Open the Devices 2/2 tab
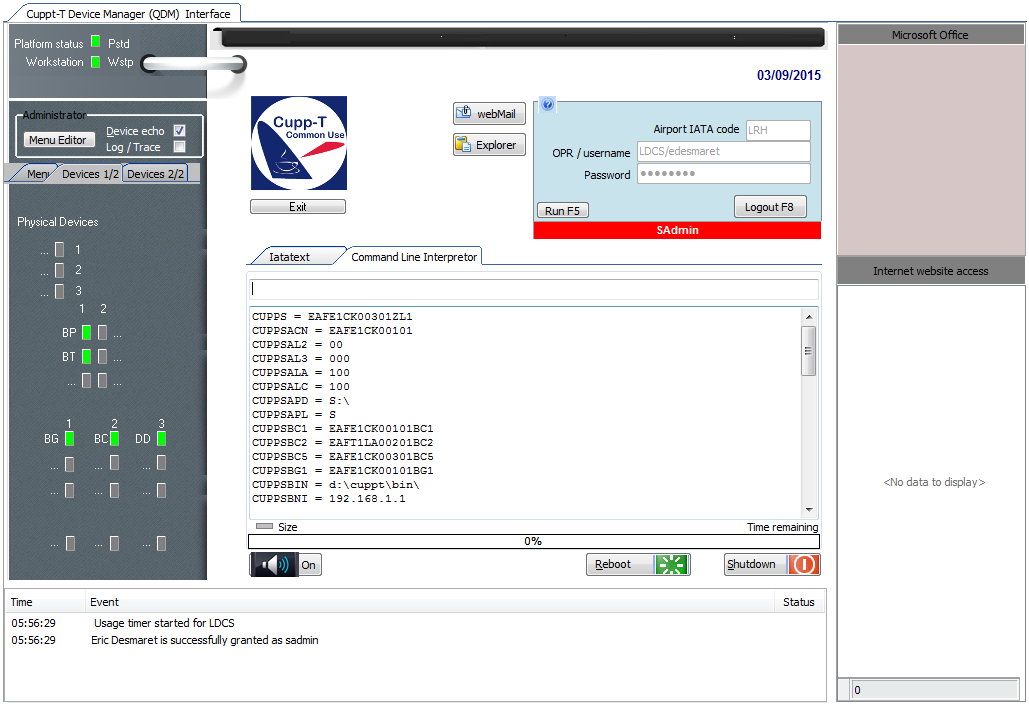 click(155, 174)
